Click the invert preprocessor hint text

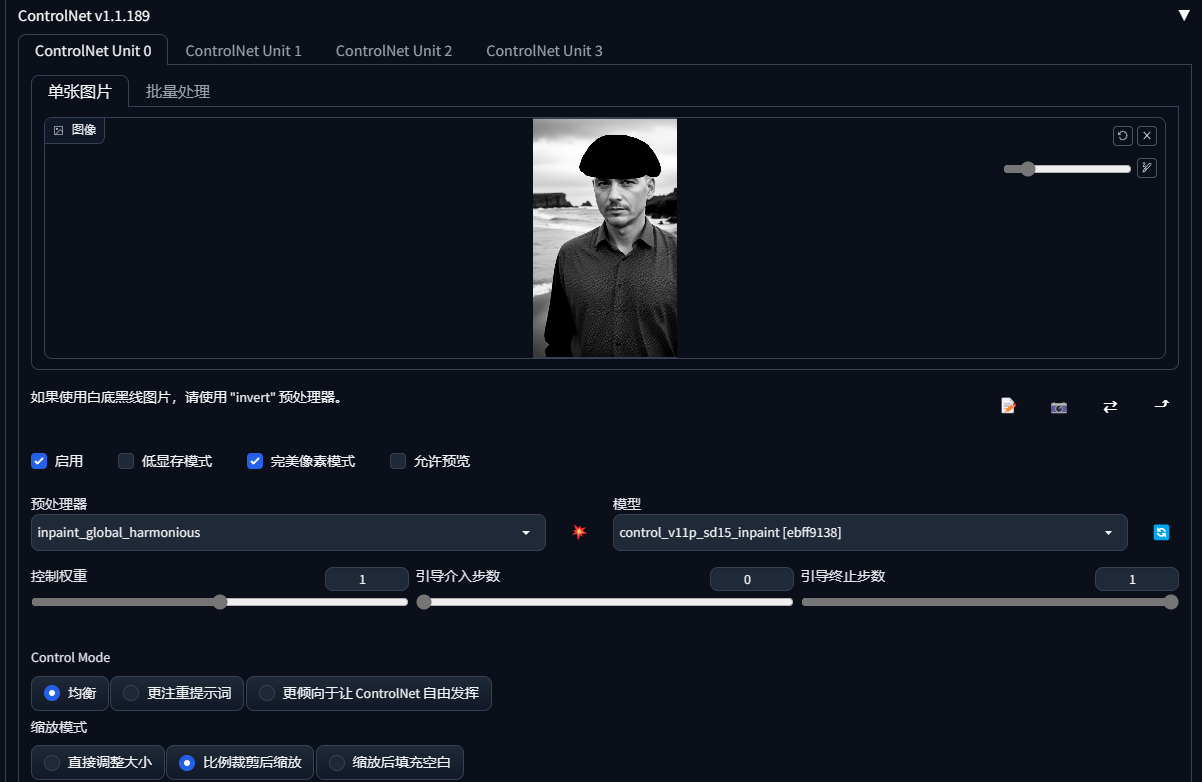click(x=189, y=397)
